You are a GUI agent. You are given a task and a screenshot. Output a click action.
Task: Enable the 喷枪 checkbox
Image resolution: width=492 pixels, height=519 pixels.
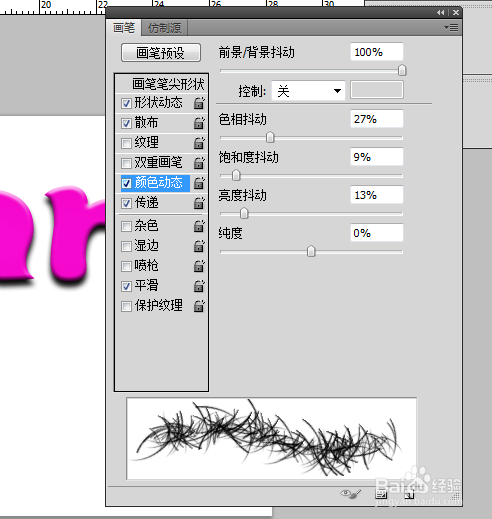(126, 267)
